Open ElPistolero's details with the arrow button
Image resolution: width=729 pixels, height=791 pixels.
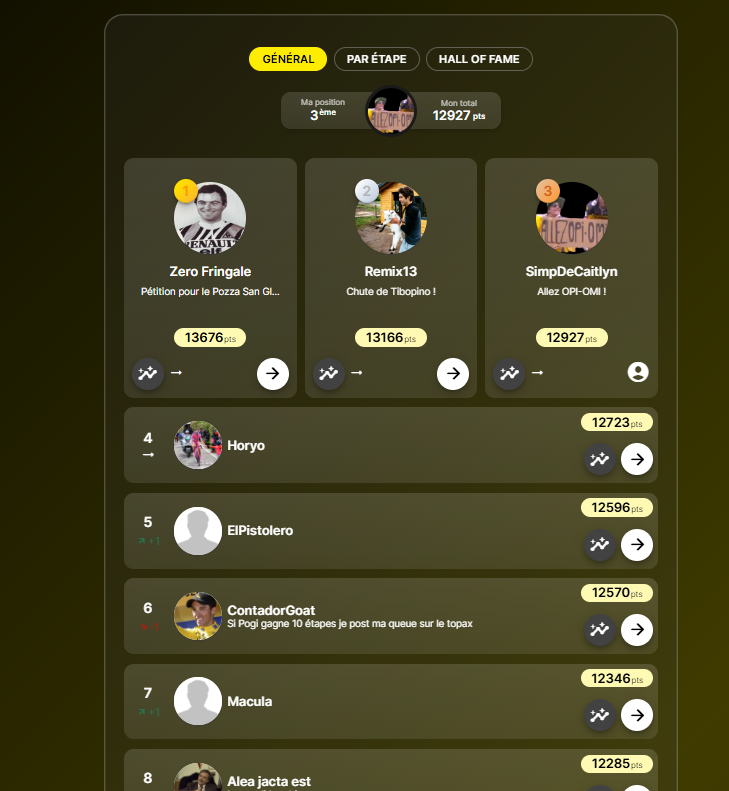(637, 545)
